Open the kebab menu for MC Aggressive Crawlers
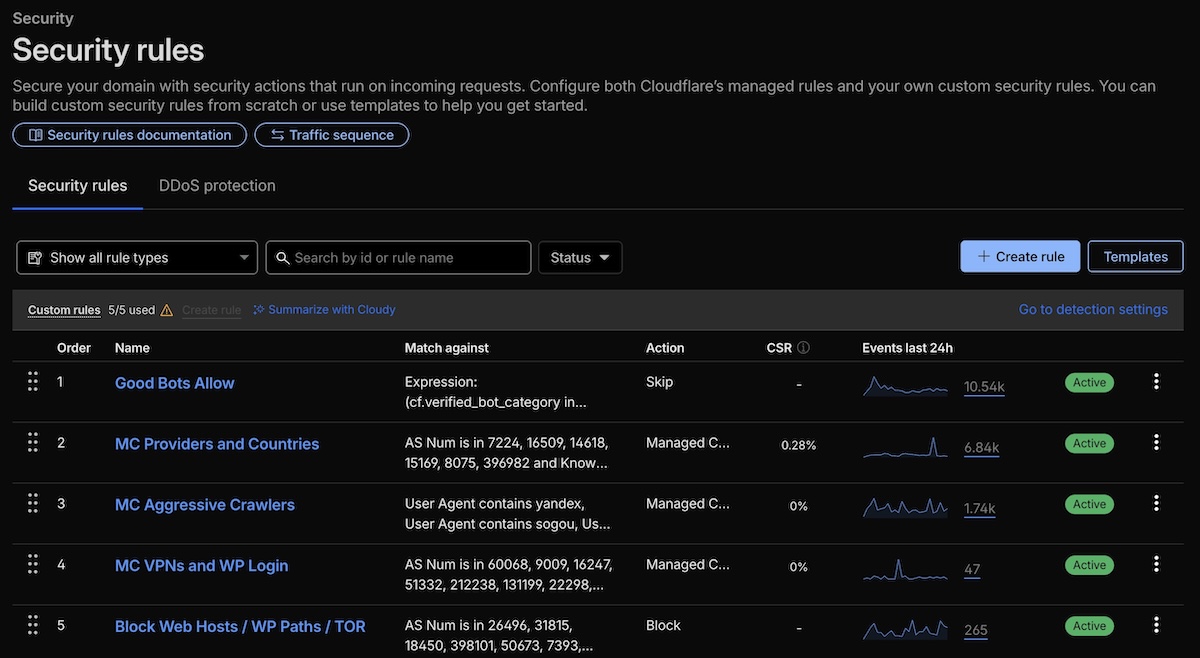 tap(1156, 503)
